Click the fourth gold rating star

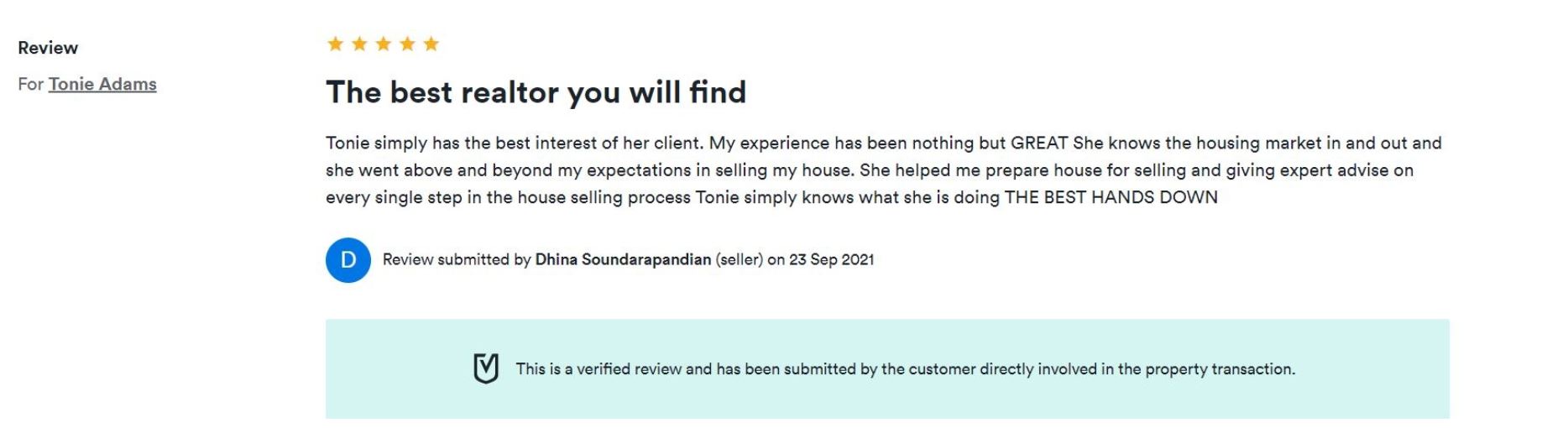[407, 44]
